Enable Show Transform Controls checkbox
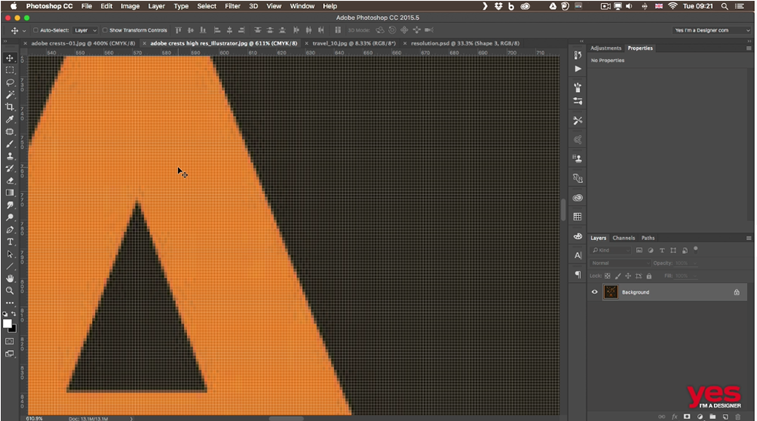Image resolution: width=757 pixels, height=421 pixels. point(105,30)
